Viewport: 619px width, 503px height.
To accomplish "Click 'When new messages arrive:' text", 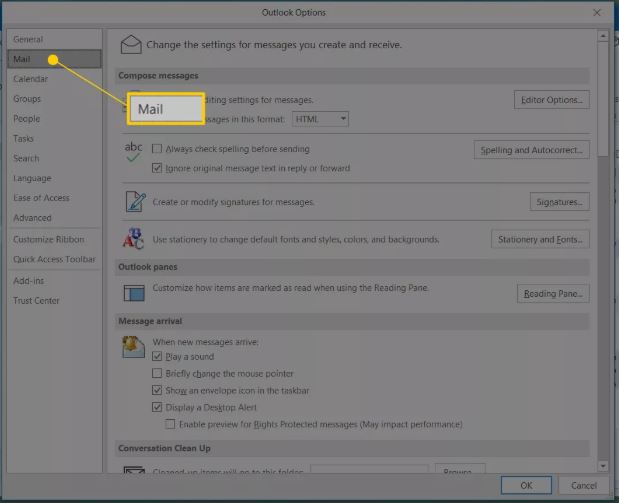I will 205,342.
